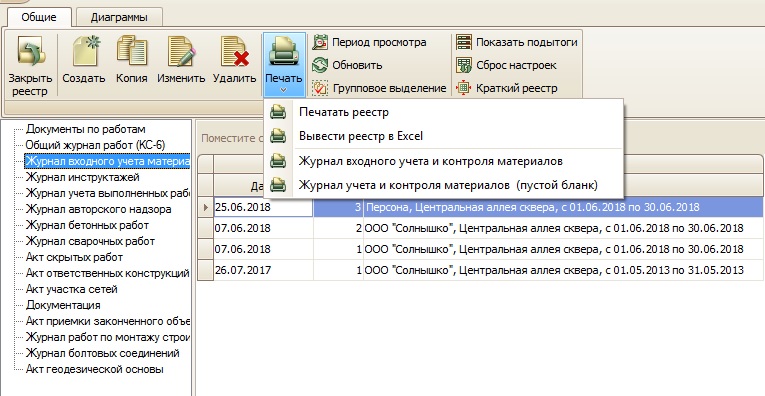Choose Печатать реестр menu item
Viewport: 765px width, 396px height.
tap(443, 112)
